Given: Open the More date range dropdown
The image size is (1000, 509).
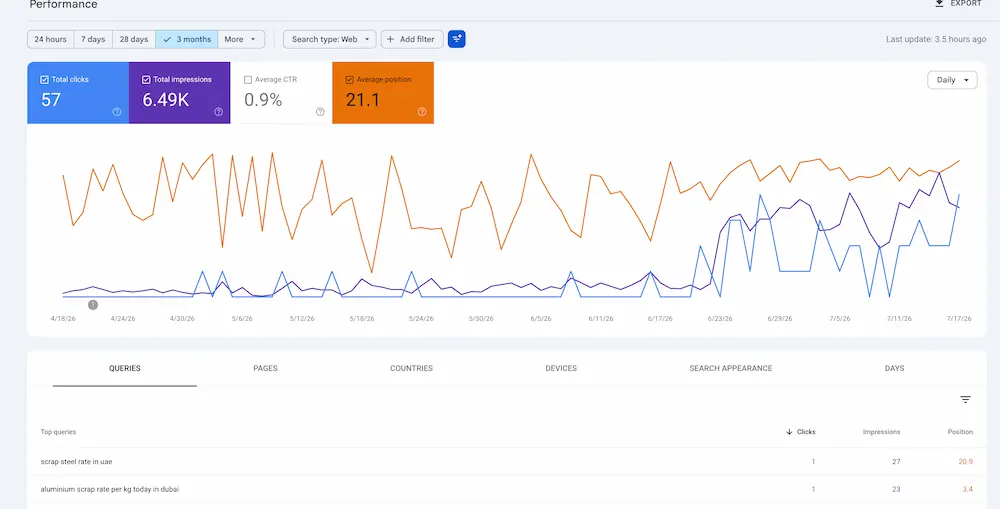Looking at the screenshot, I should [x=241, y=39].
